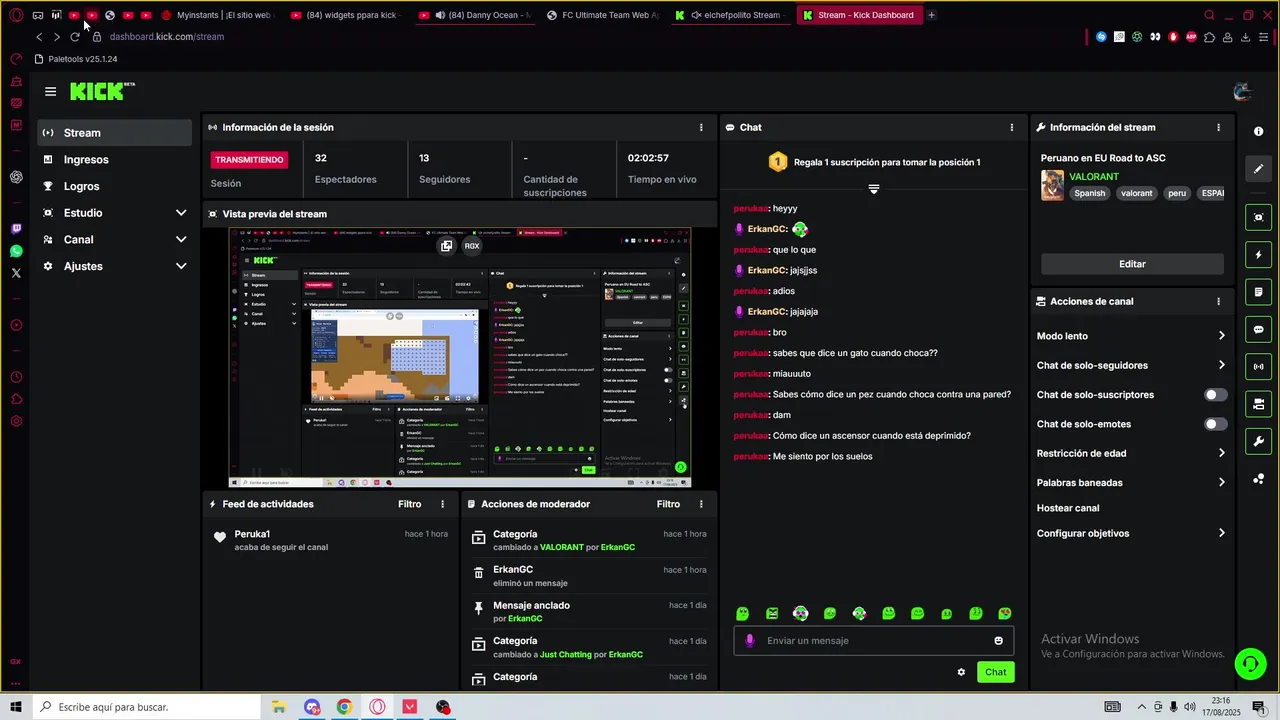The width and height of the screenshot is (1280, 720).
Task: Click the screen-capture icon in right sidebar
Action: (1258, 217)
